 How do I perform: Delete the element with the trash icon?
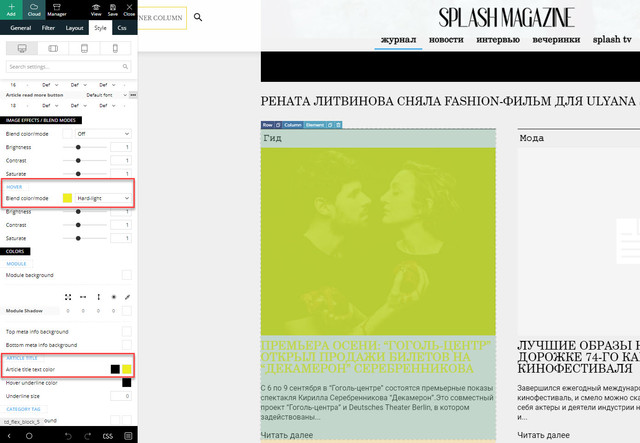click(338, 125)
